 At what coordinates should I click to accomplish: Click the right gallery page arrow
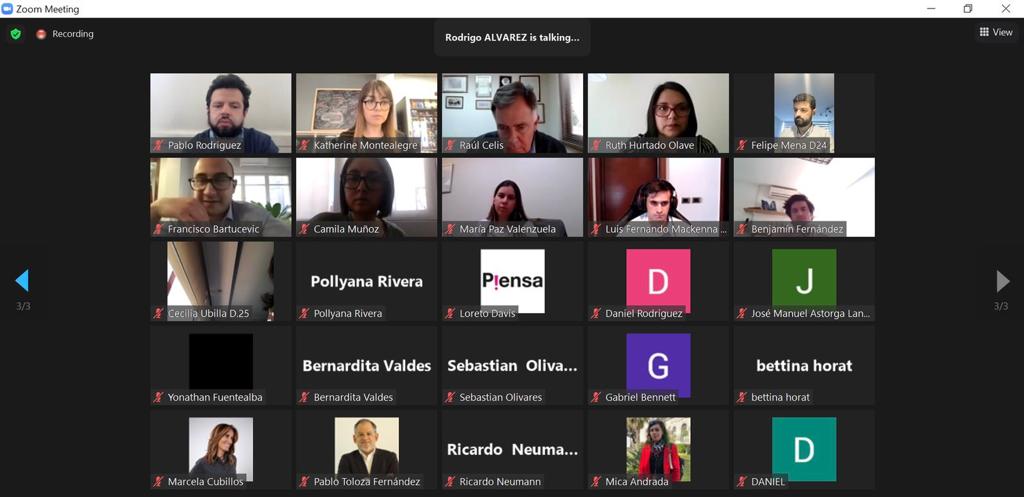point(1002,281)
